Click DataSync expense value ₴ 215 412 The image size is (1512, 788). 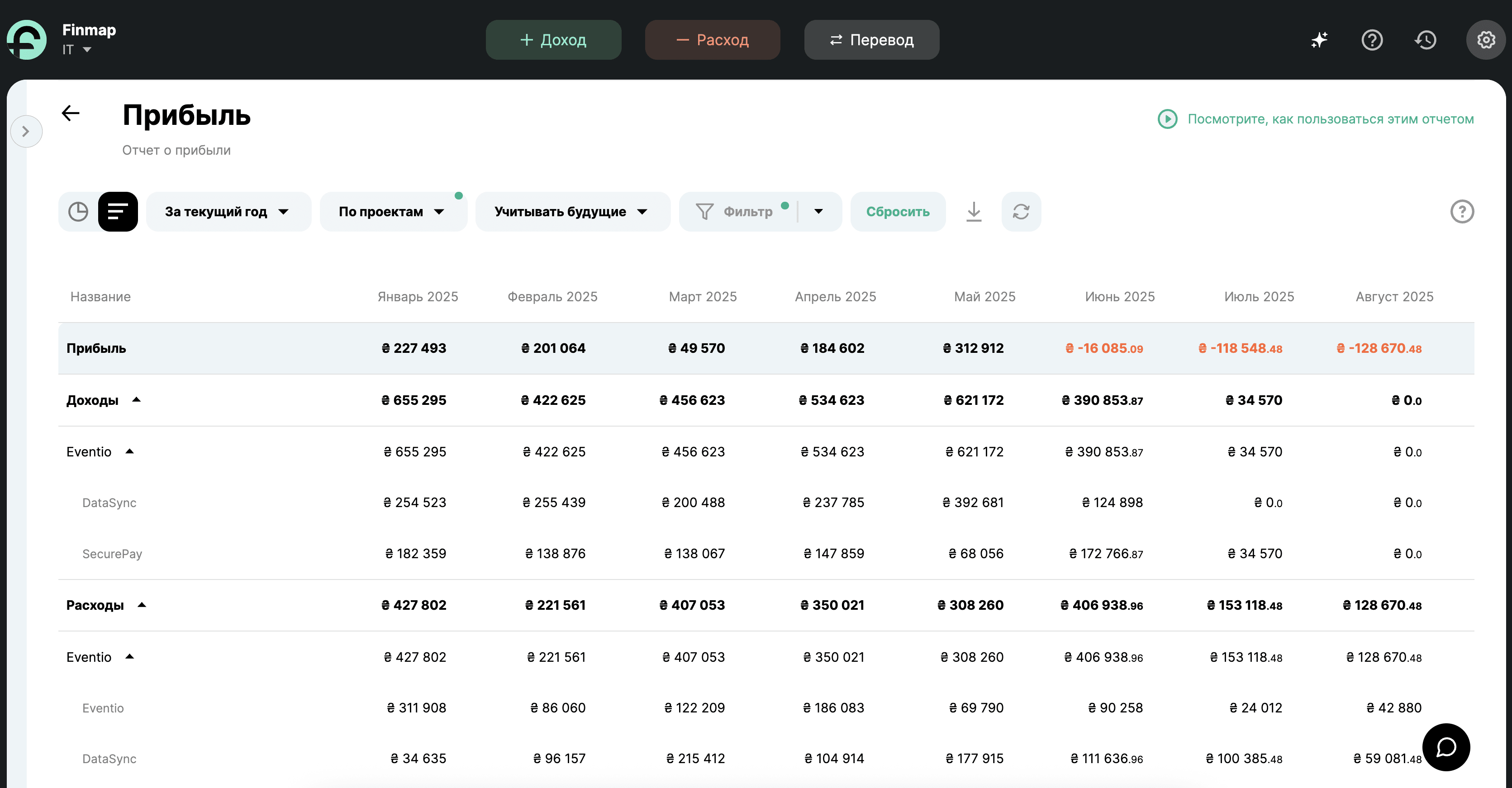pos(695,758)
